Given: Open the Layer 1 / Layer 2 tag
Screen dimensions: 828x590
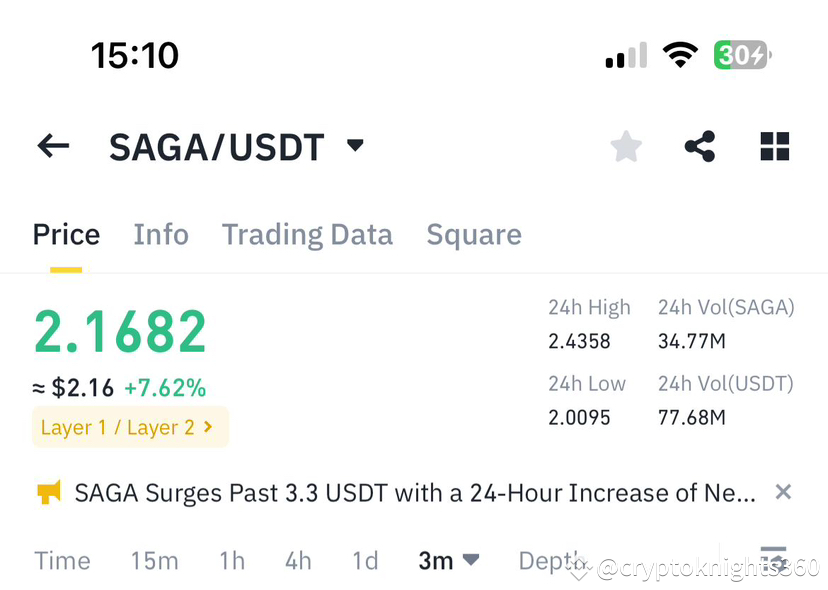Looking at the screenshot, I should pos(130,427).
